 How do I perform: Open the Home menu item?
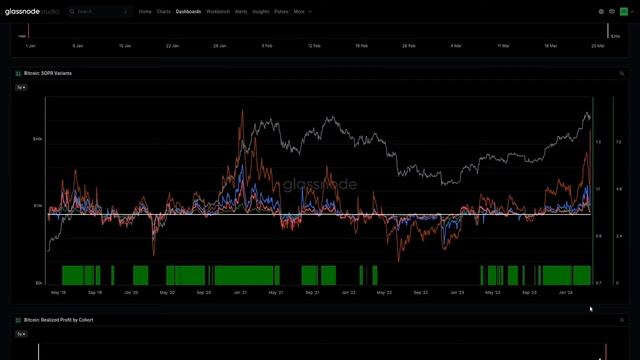[145, 11]
